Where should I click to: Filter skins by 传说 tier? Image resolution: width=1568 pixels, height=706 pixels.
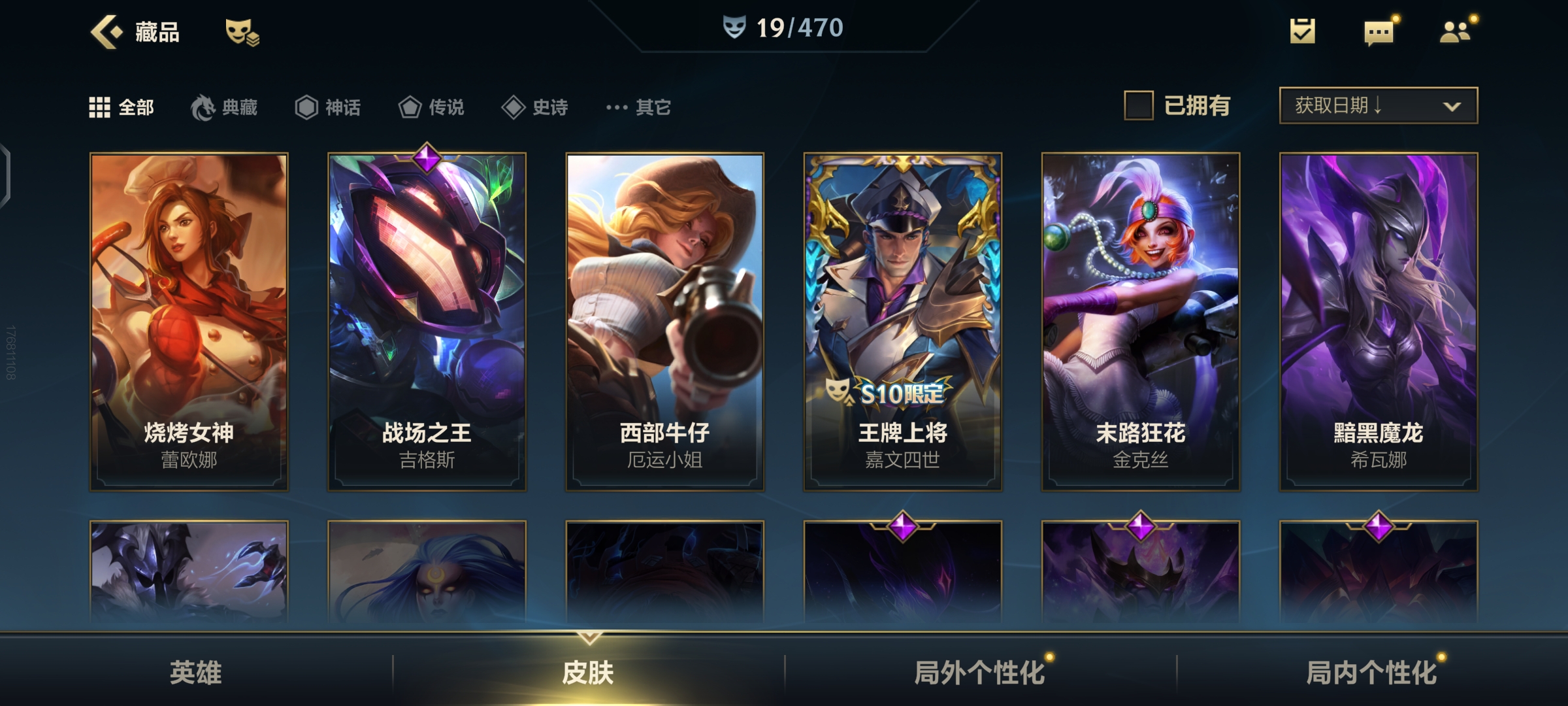click(431, 107)
